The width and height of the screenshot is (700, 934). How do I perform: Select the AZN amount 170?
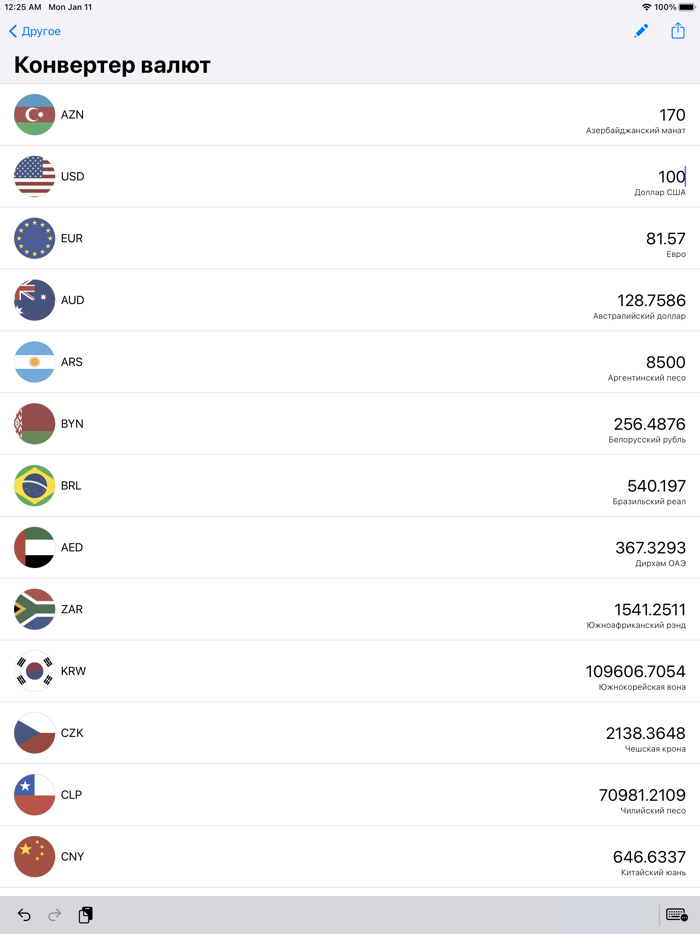pyautogui.click(x=672, y=115)
